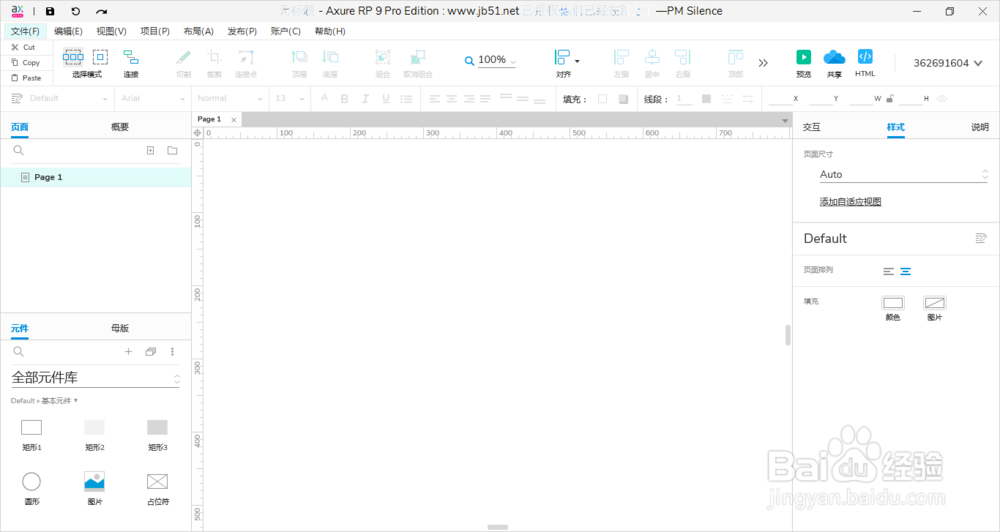1000x532 pixels.
Task: Click the green 预览 preview button
Action: pos(804,63)
